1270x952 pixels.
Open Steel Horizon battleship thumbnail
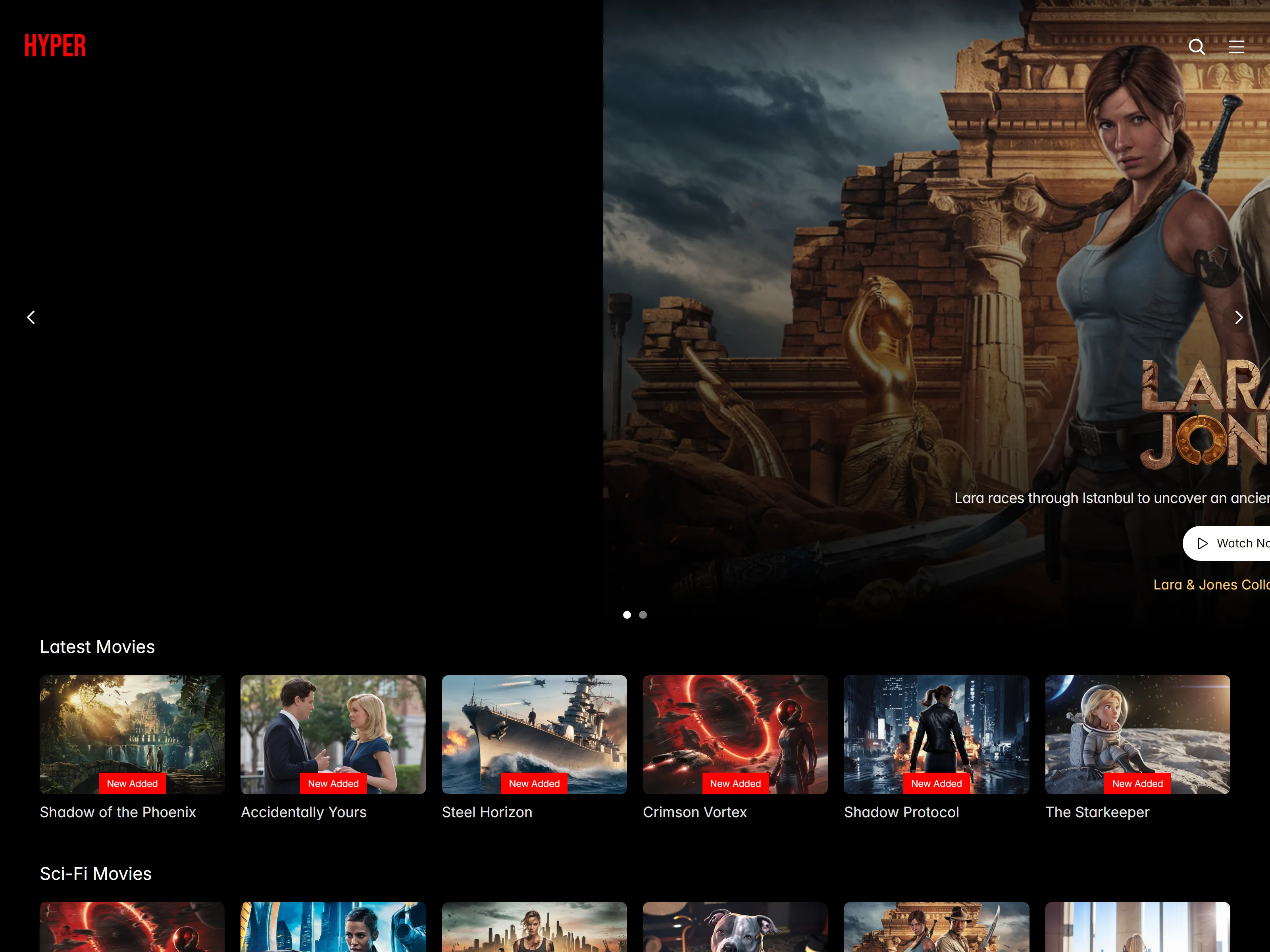pyautogui.click(x=534, y=735)
